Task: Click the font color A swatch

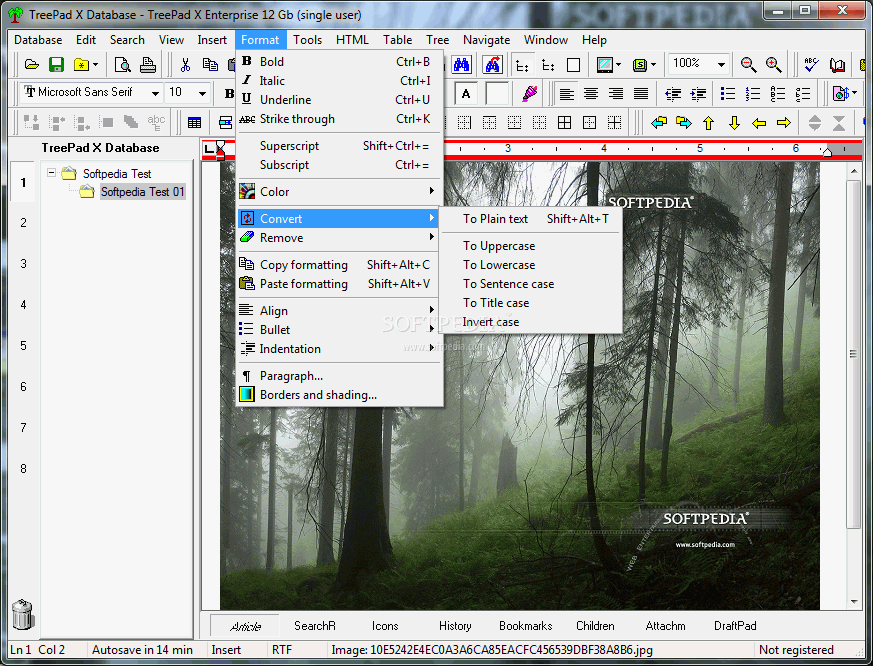Action: coord(466,94)
